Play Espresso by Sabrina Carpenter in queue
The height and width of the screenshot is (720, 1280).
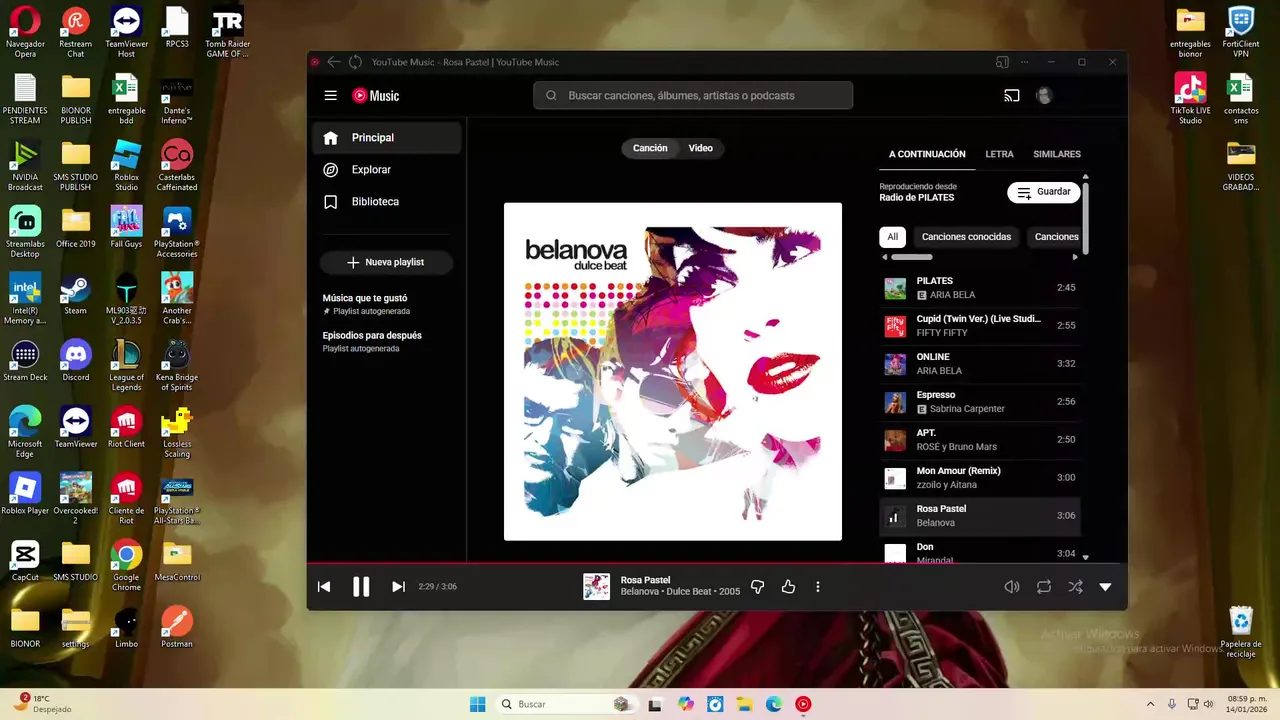pyautogui.click(x=980, y=402)
